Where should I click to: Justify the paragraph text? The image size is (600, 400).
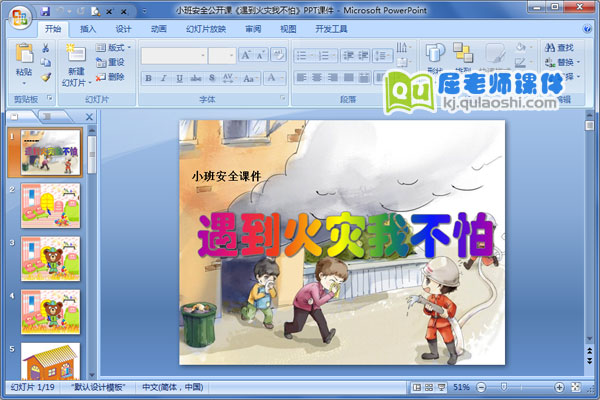pyautogui.click(x=348, y=78)
